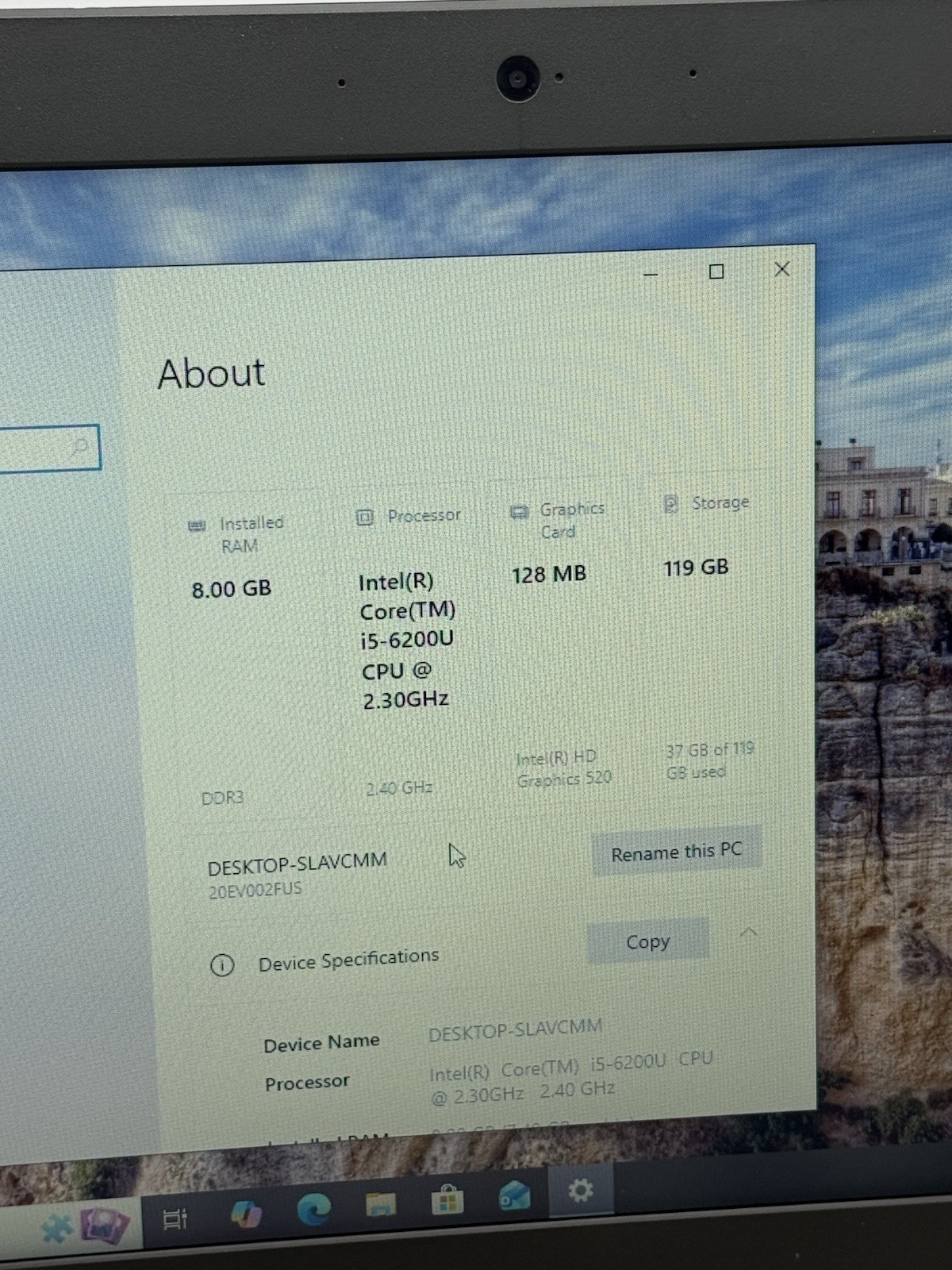
Task: Click the search box magnifier icon
Action: 79,447
